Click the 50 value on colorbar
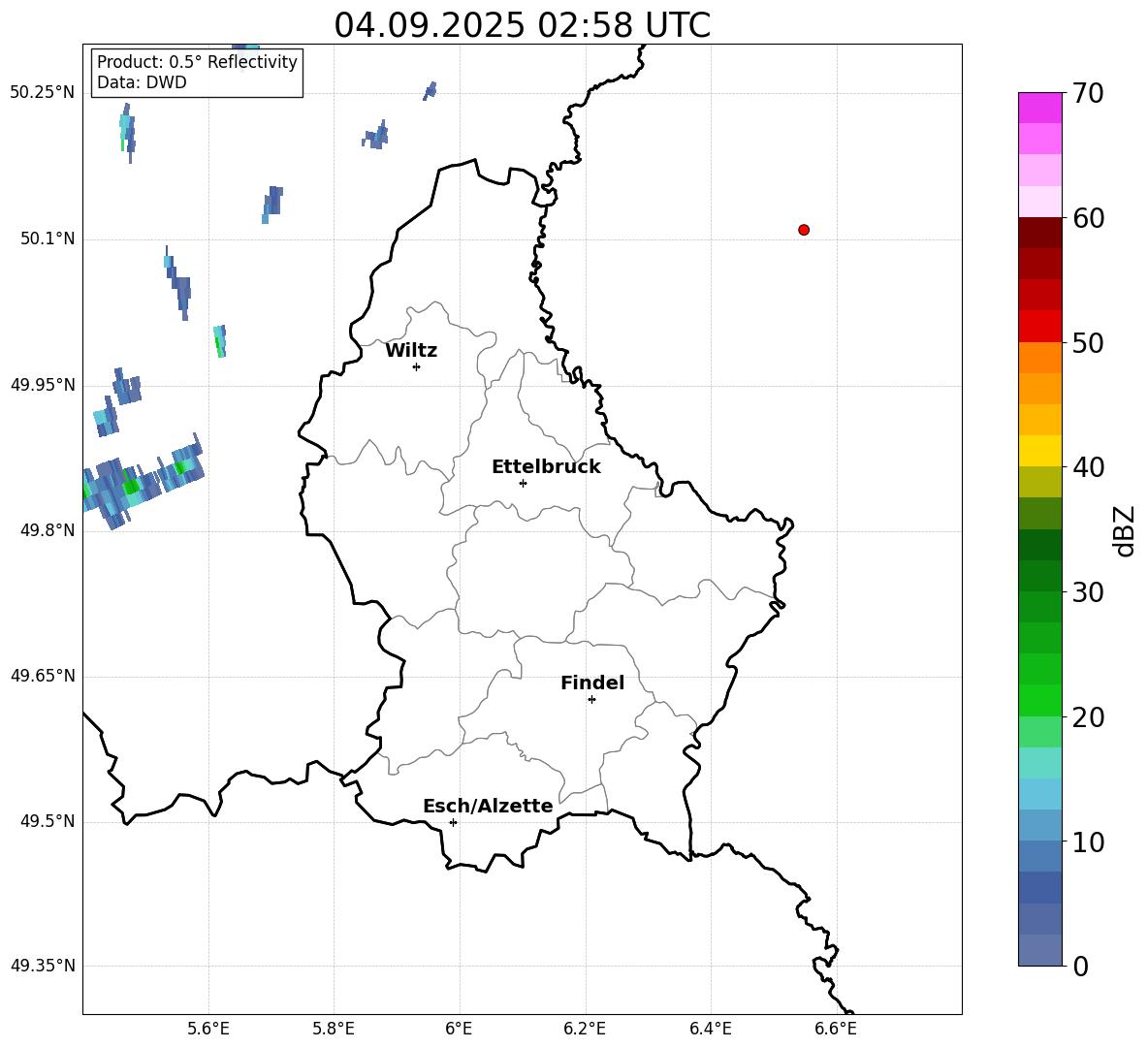The image size is (1148, 1048). tap(1087, 342)
